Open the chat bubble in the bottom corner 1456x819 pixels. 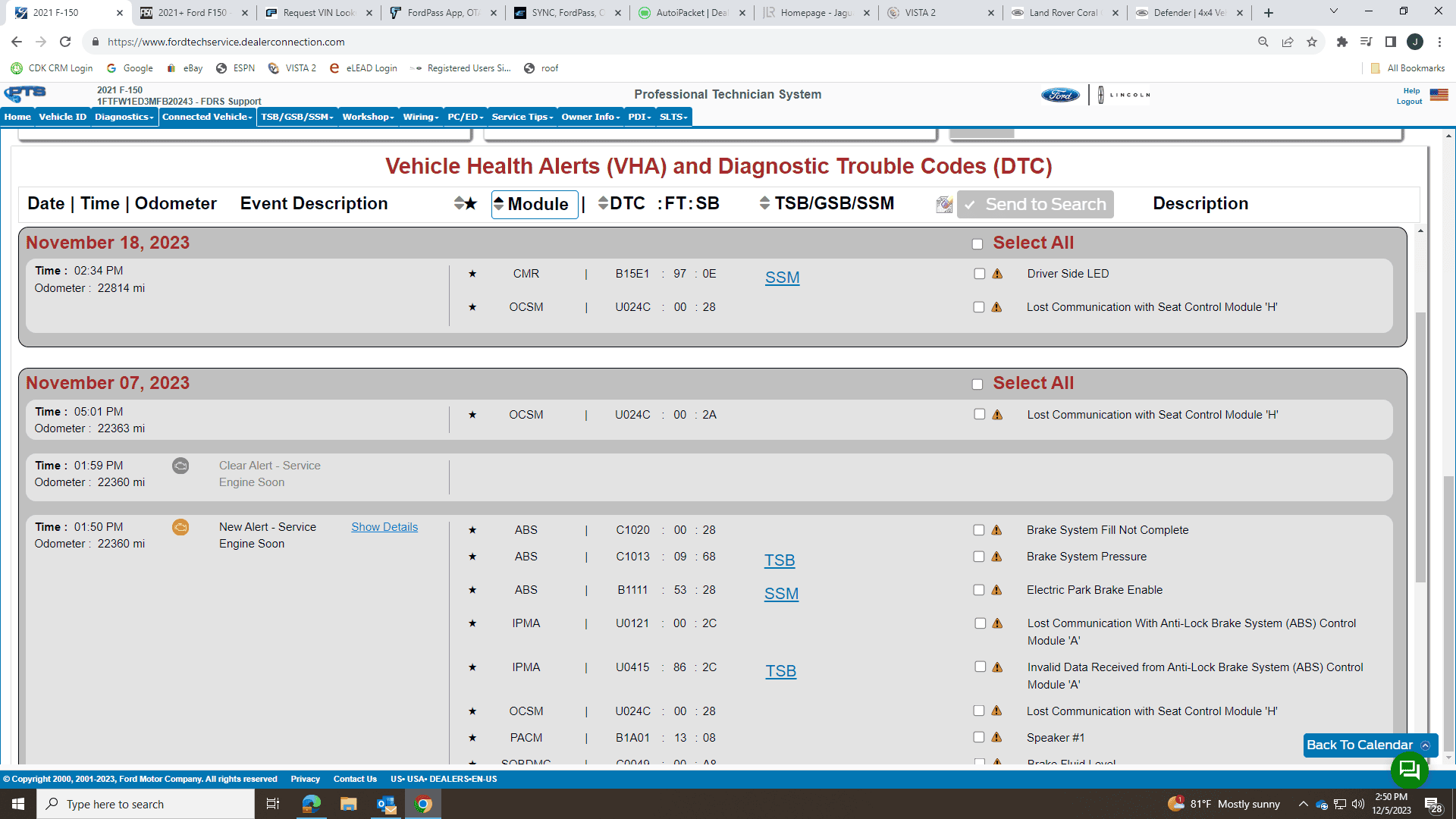[1410, 770]
